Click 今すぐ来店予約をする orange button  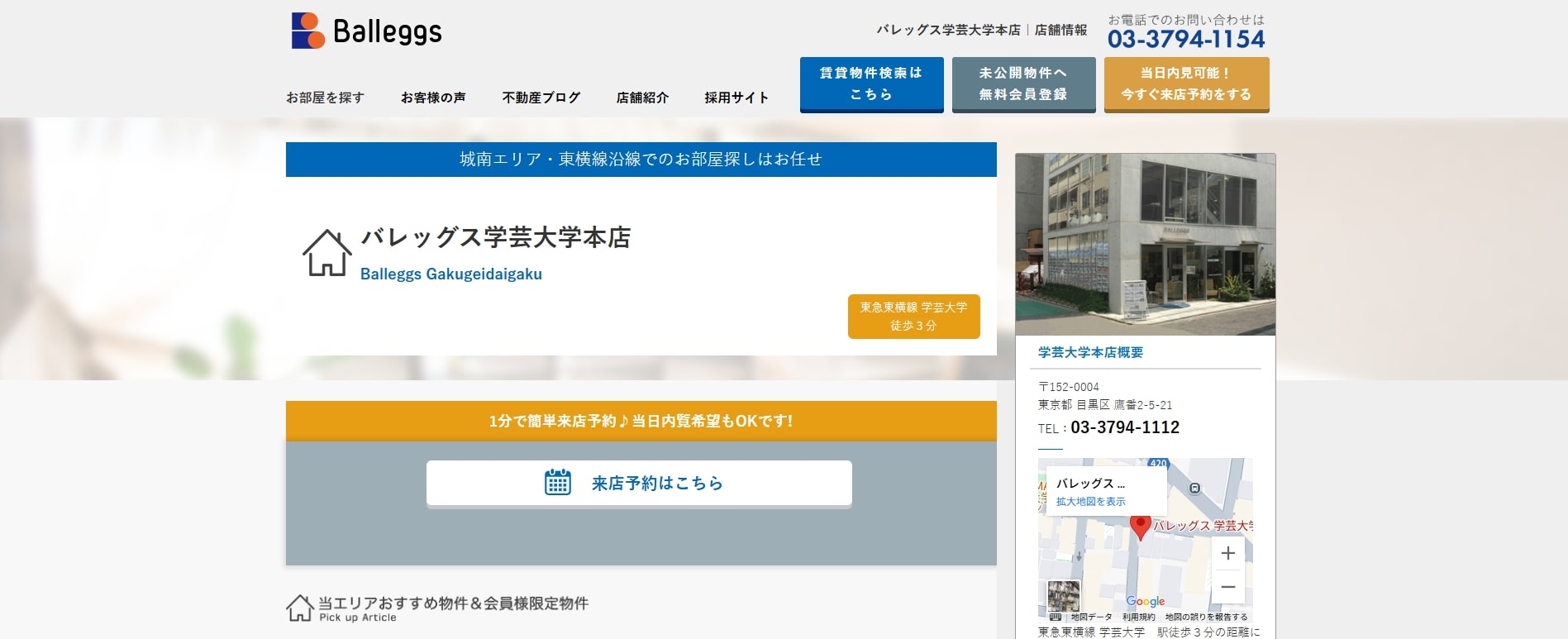click(x=1186, y=84)
